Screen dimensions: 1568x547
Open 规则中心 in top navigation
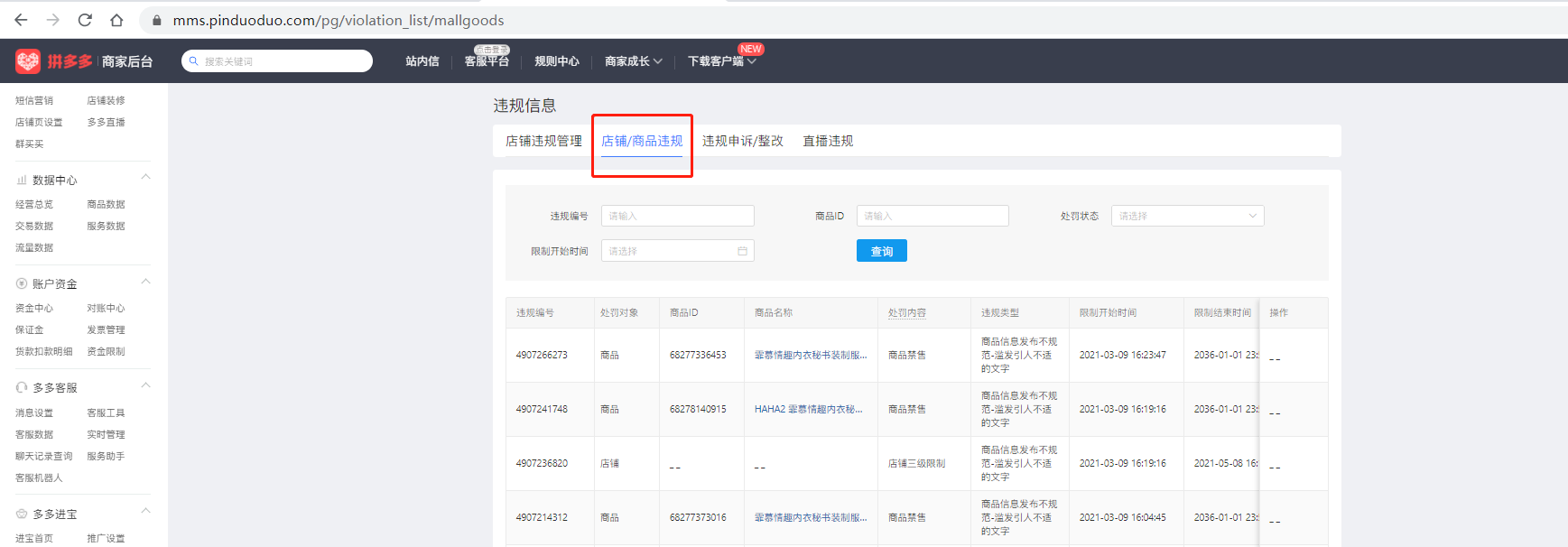click(556, 61)
